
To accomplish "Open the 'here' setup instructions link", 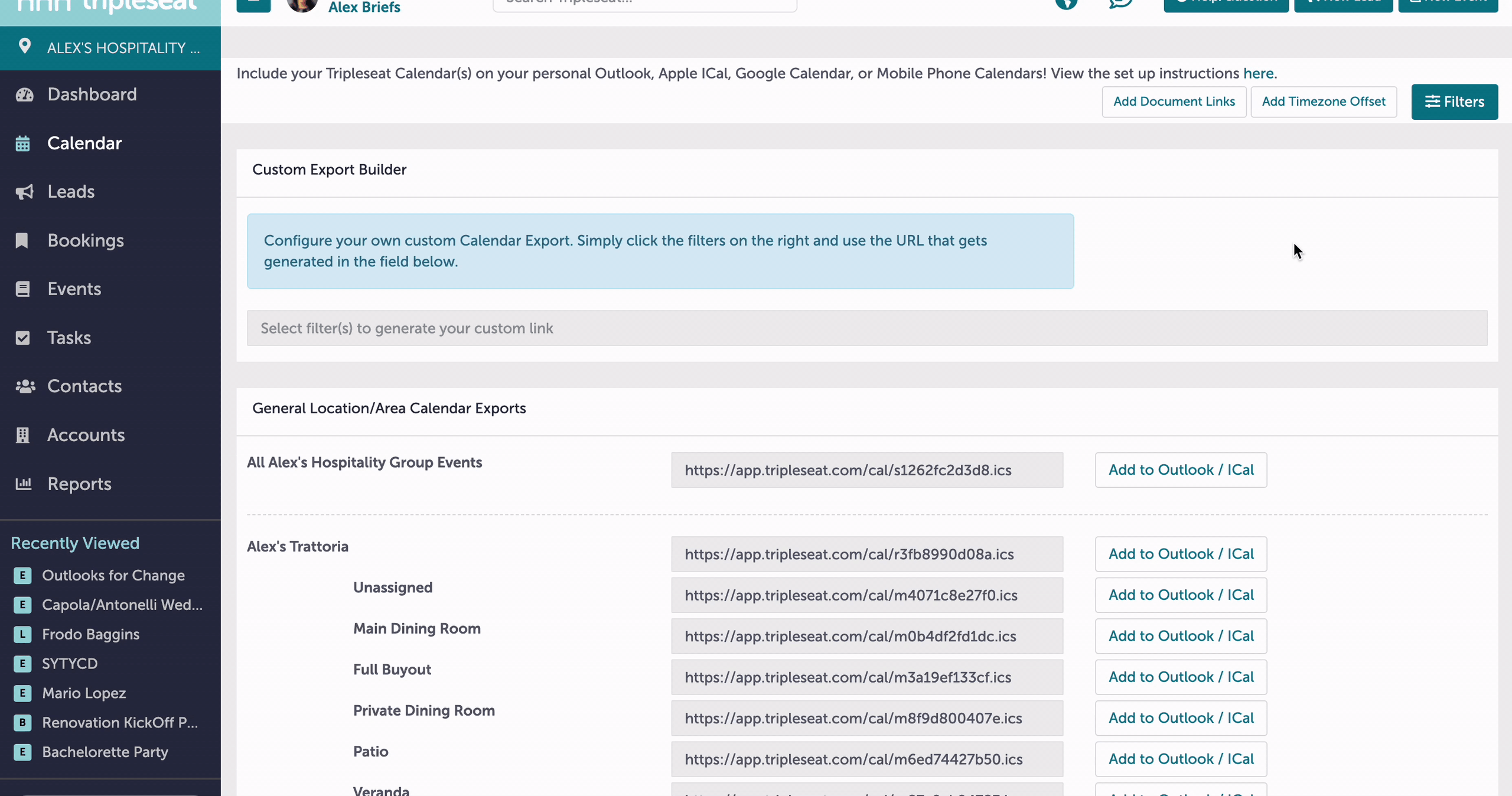I will coord(1258,73).
